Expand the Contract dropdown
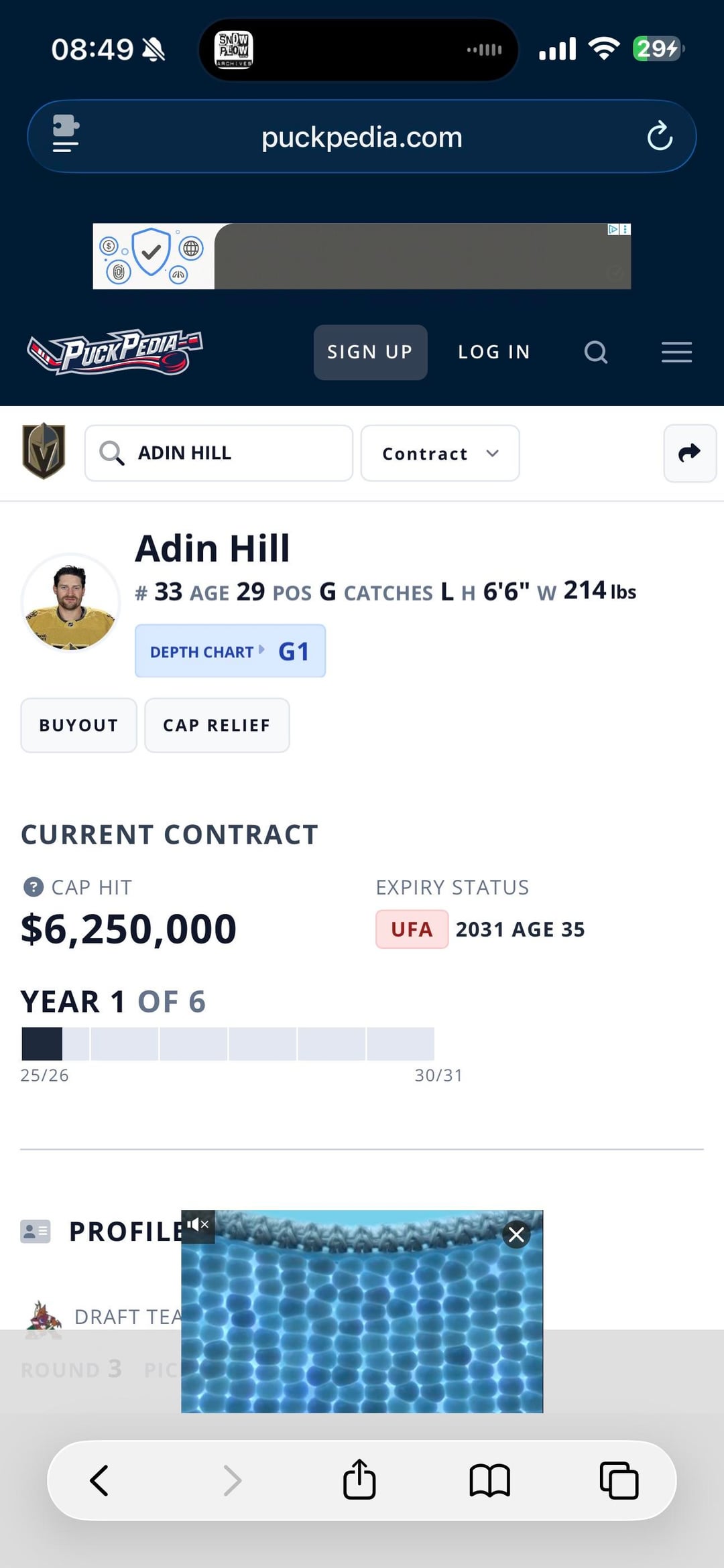The height and width of the screenshot is (1568, 724). (440, 454)
